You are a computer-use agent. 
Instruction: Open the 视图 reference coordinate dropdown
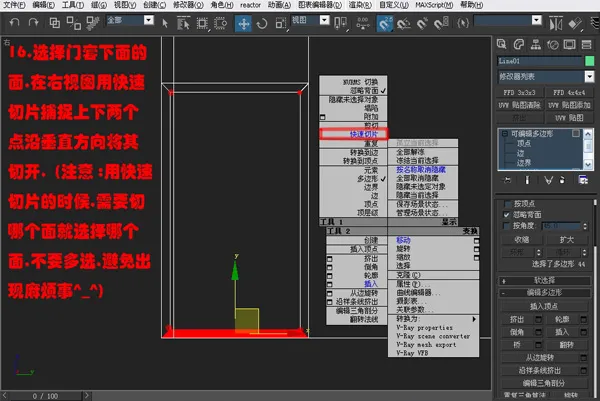point(310,20)
